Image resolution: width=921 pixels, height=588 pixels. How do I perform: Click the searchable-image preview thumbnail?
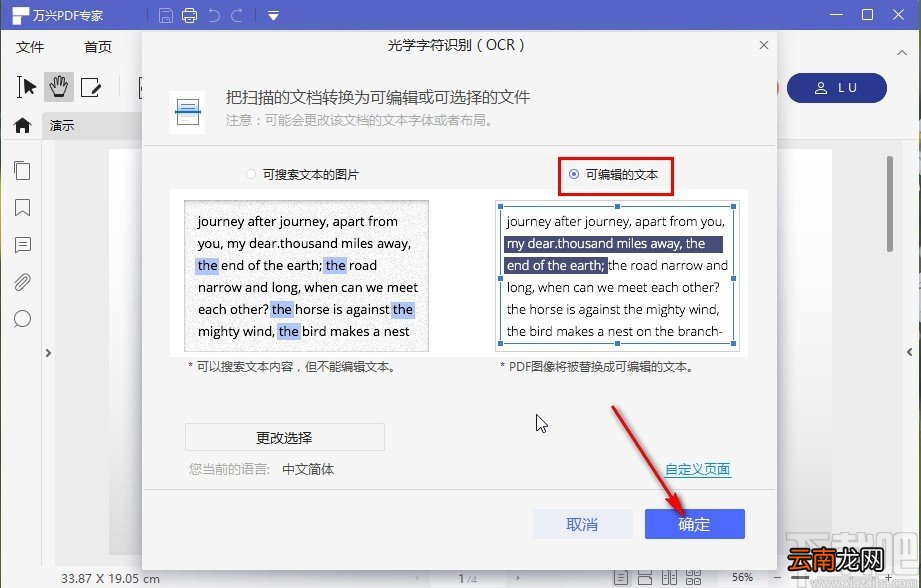pyautogui.click(x=306, y=276)
